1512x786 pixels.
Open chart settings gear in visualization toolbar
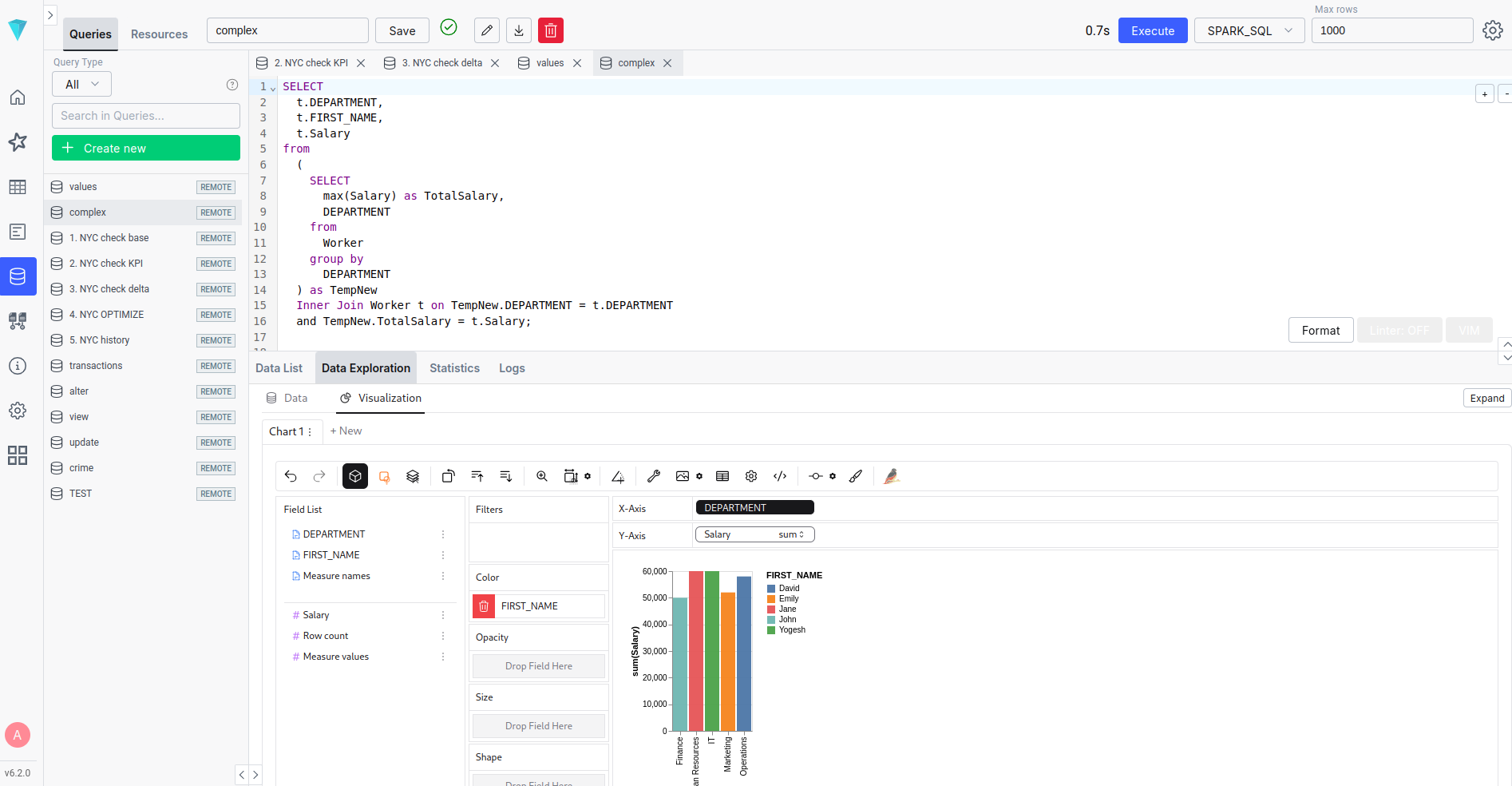click(750, 476)
